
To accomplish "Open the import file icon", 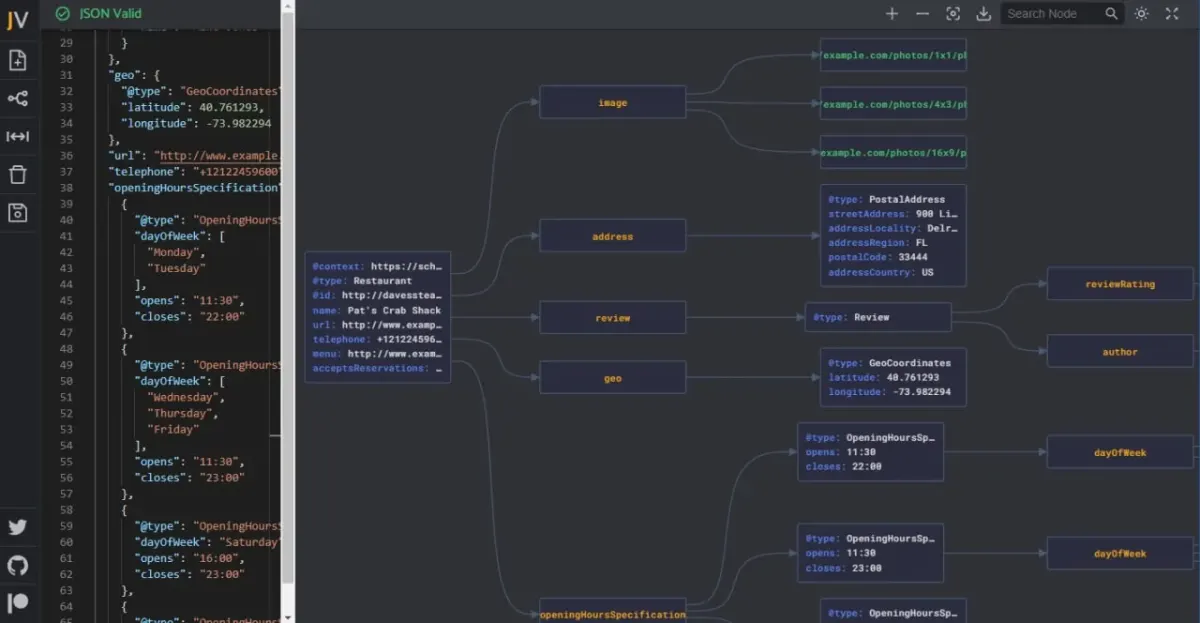I will coord(17,60).
